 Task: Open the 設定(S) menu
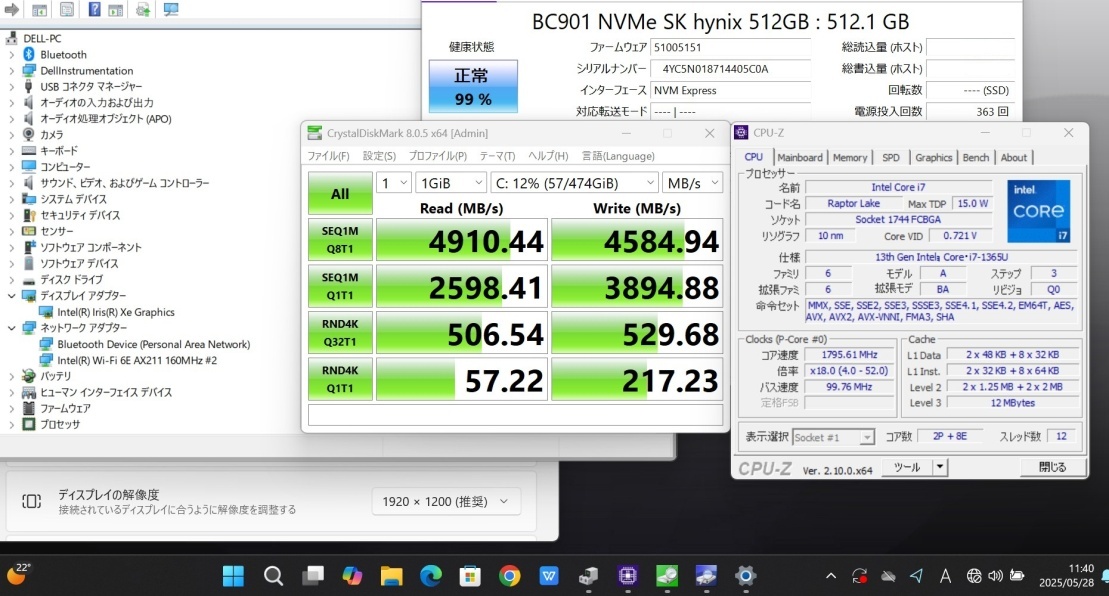click(379, 156)
